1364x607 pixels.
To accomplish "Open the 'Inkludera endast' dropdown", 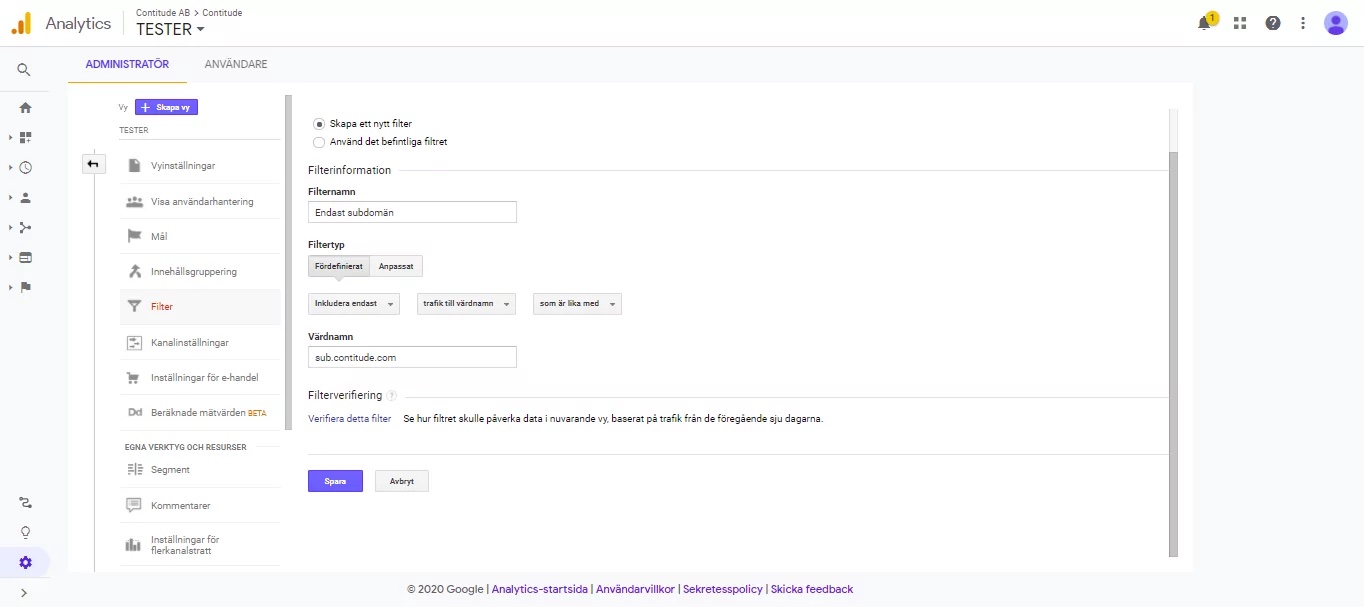I will 354,303.
